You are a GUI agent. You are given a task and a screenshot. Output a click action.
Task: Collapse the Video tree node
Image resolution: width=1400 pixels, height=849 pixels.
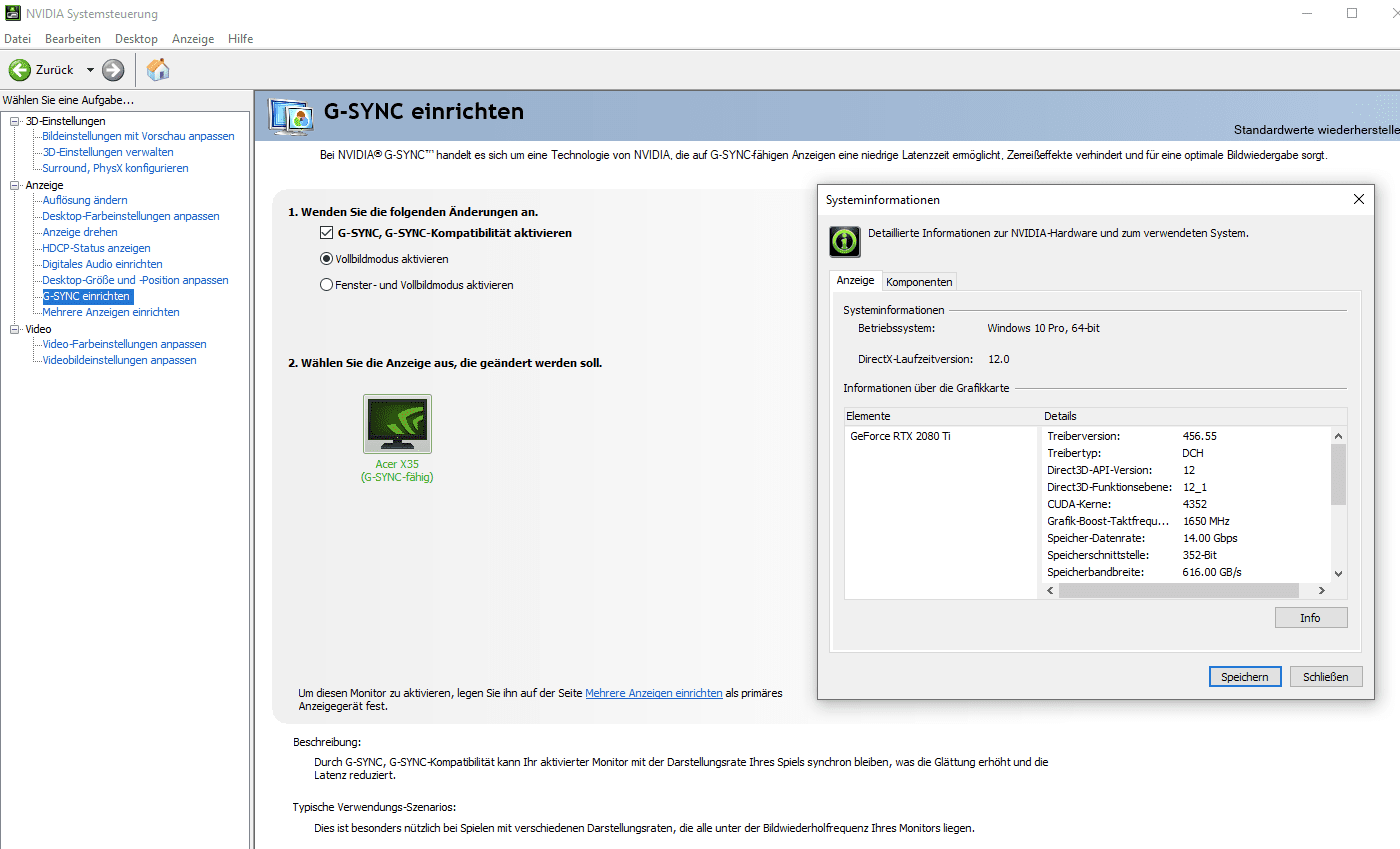(15, 329)
